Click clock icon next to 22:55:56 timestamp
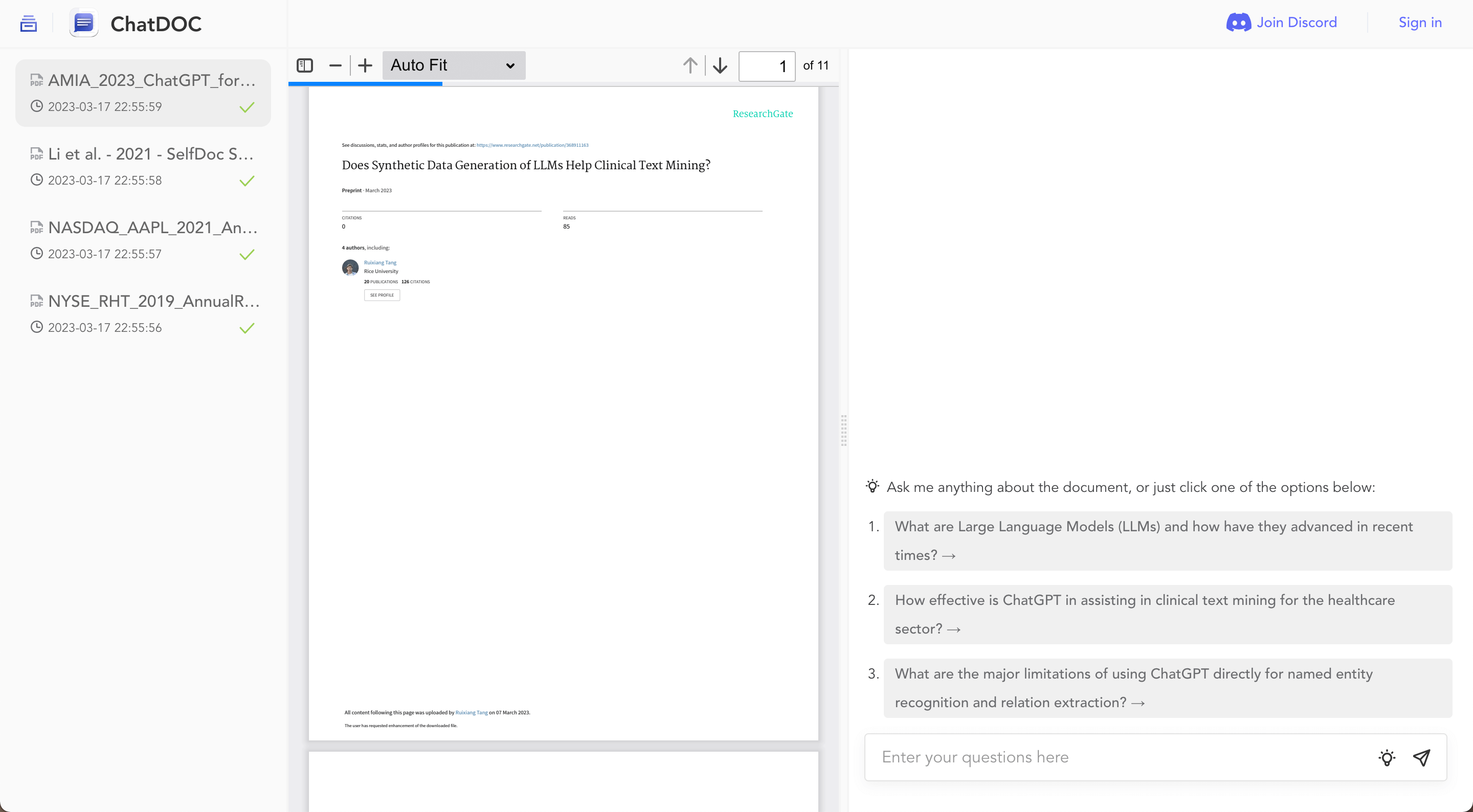 pos(37,328)
